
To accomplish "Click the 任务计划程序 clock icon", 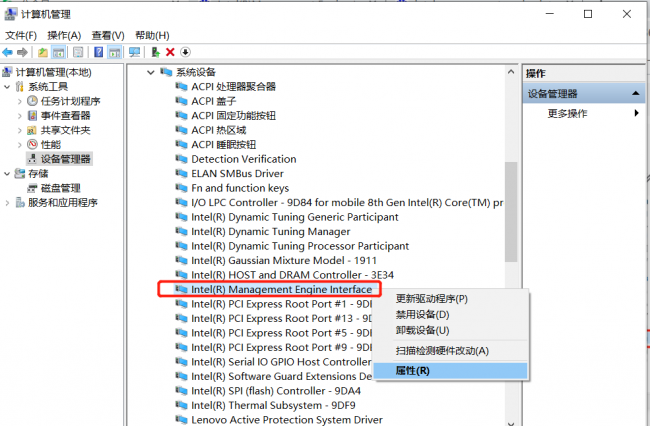I will pyautogui.click(x=32, y=101).
